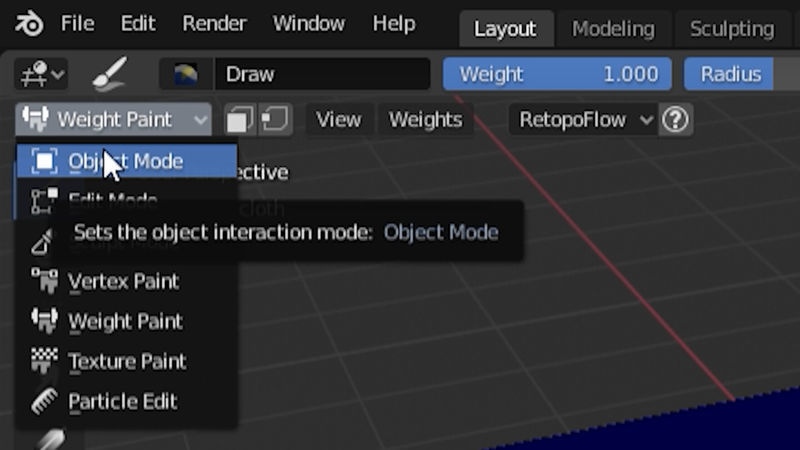The height and width of the screenshot is (450, 800).
Task: Select Texture Paint mode
Action: coord(127,361)
